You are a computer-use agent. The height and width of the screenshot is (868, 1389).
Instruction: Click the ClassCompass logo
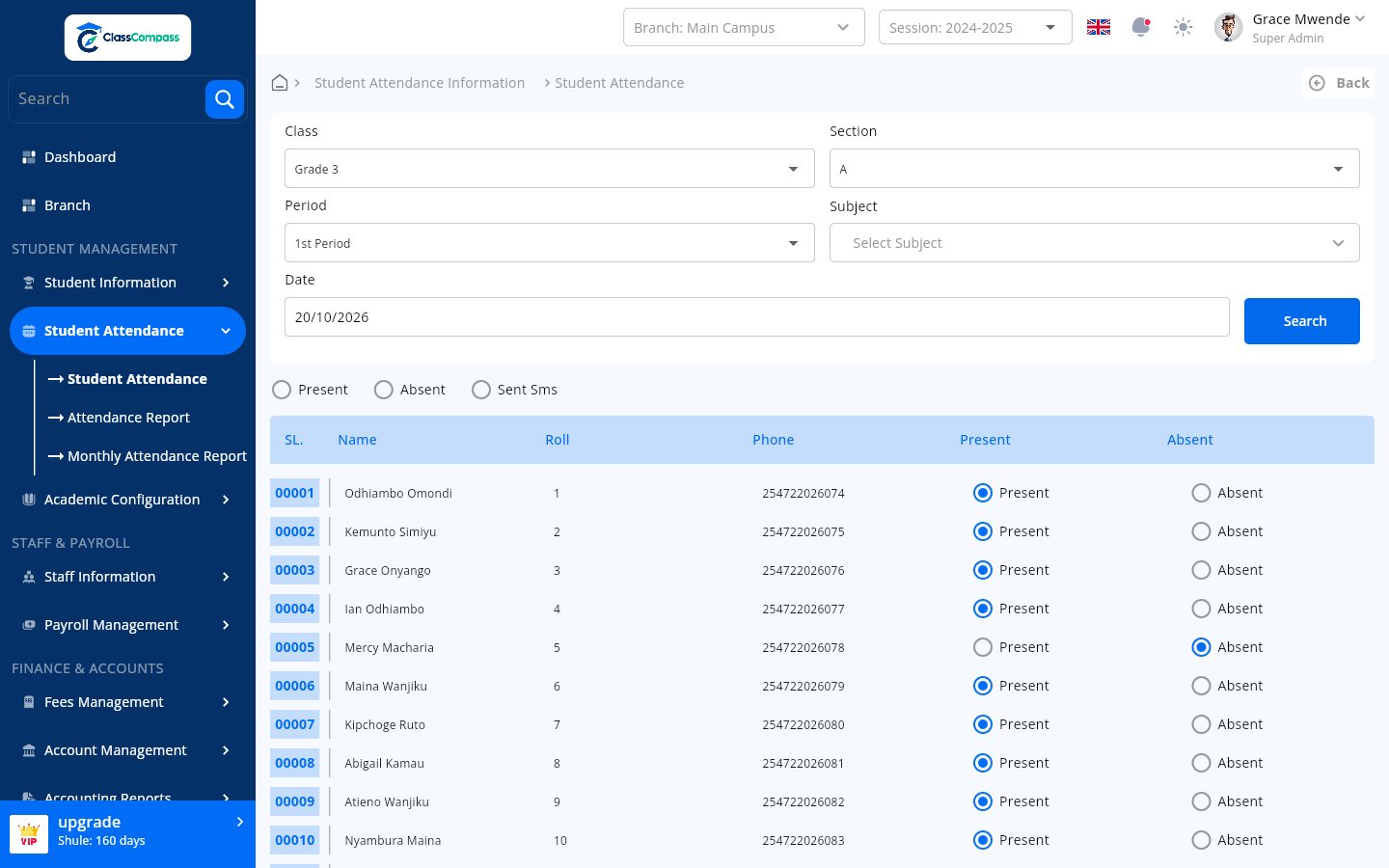(127, 38)
